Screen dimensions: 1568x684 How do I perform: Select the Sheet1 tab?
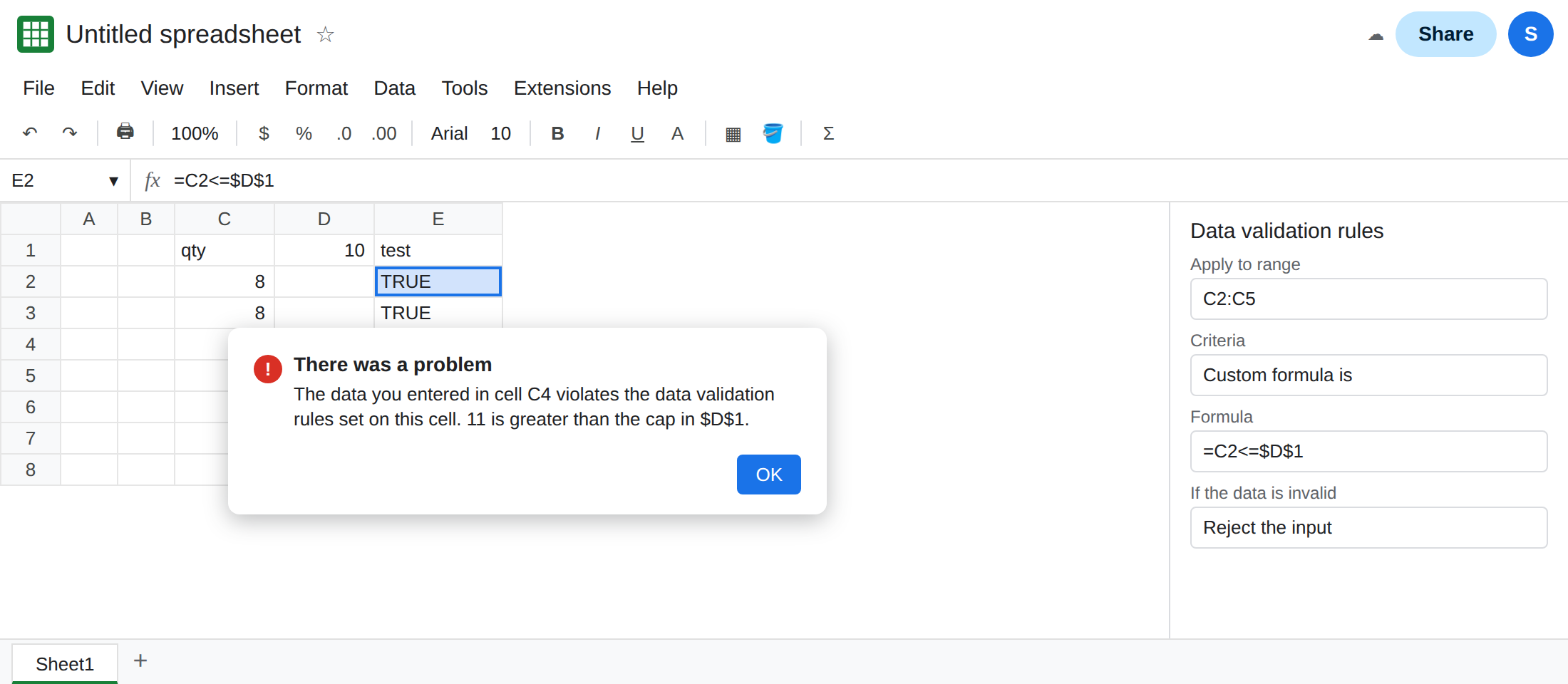tap(65, 664)
